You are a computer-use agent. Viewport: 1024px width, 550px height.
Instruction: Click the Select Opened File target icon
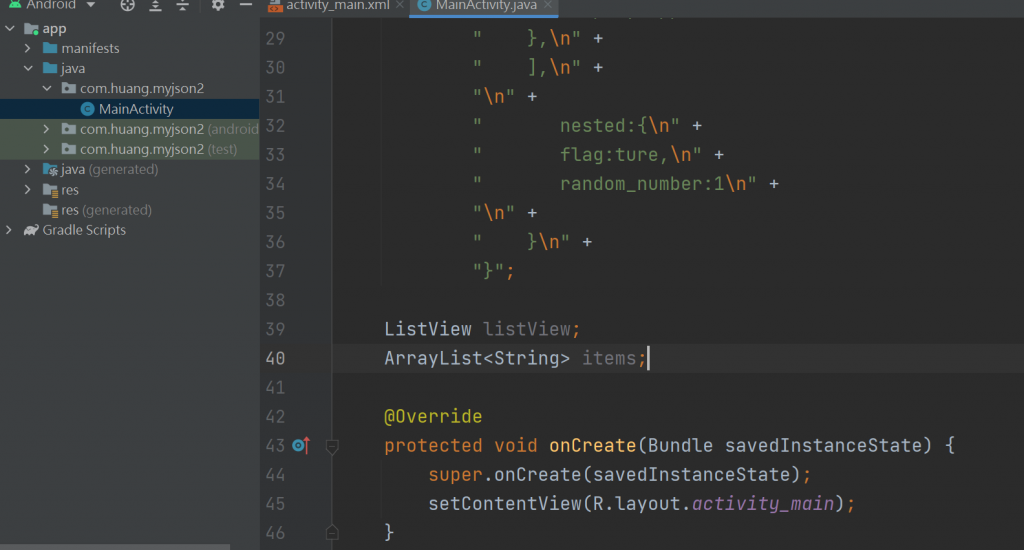127,5
